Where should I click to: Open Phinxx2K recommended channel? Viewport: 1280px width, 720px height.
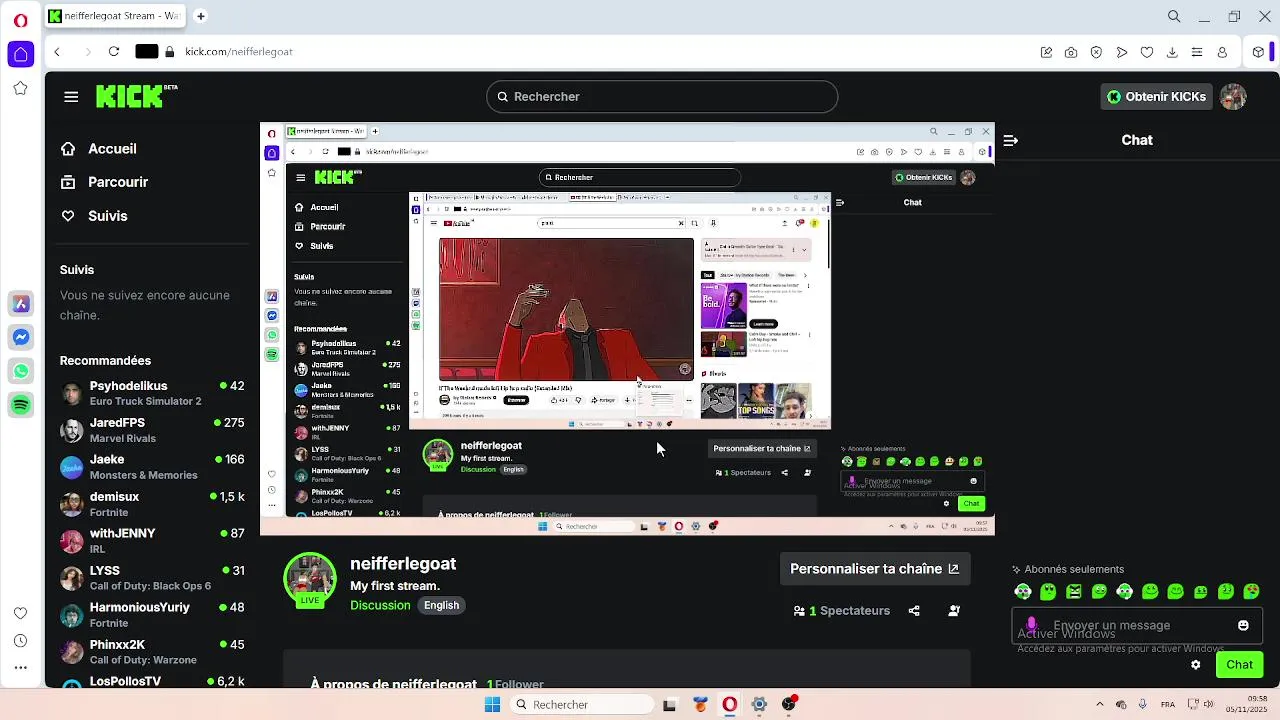coord(152,652)
